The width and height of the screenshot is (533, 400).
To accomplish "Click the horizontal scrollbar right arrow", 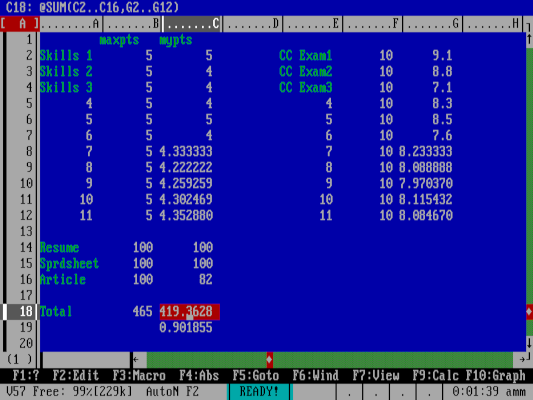I will (x=522, y=359).
